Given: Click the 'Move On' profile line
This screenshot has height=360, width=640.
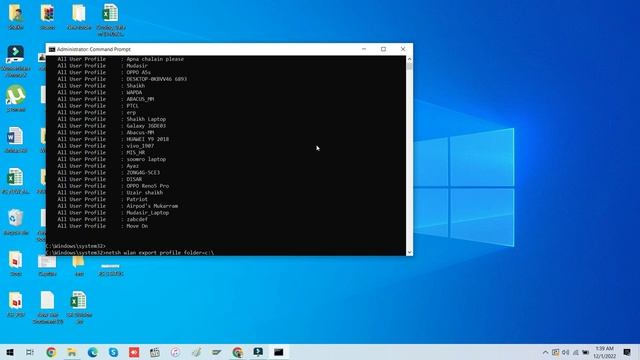Looking at the screenshot, I should 102,226.
